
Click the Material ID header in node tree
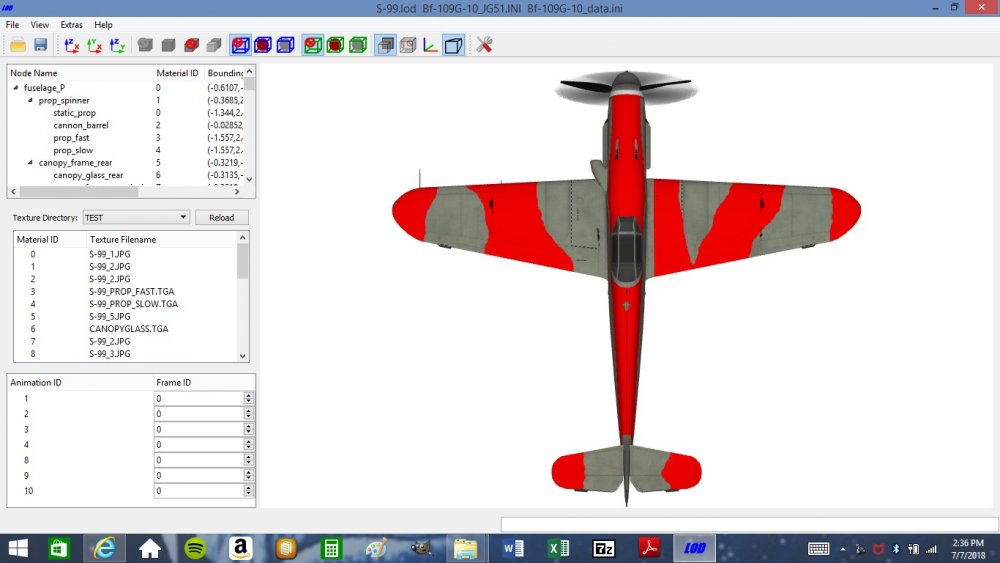177,73
